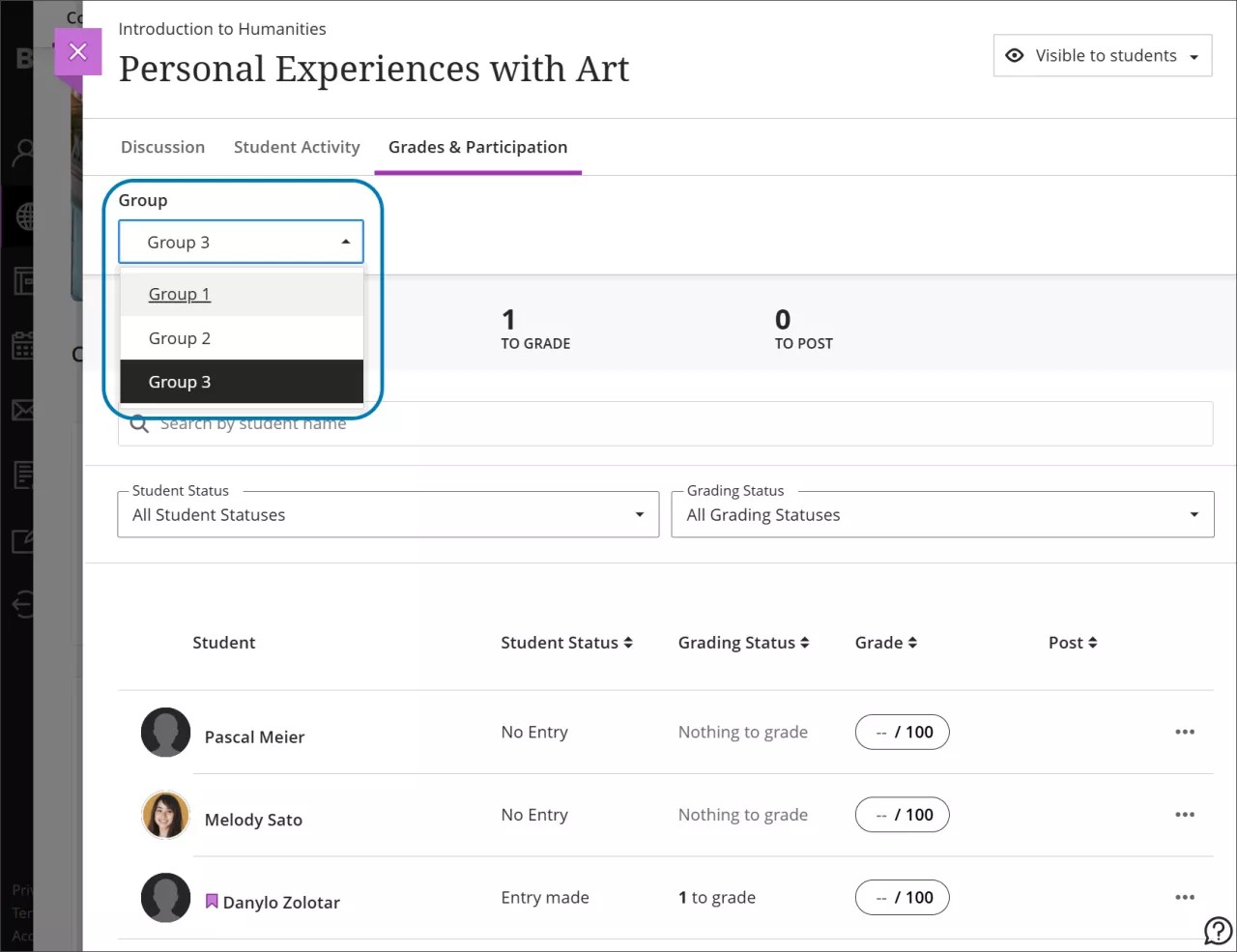Screen dimensions: 1237x952
Task: Open the Grades icon in the sidebar
Action: coord(21,474)
